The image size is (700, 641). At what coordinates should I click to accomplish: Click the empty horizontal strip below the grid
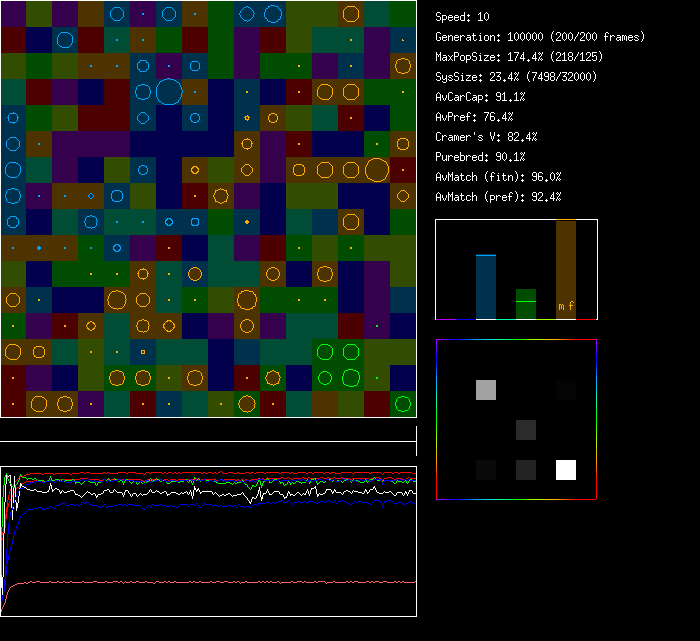coord(208,431)
